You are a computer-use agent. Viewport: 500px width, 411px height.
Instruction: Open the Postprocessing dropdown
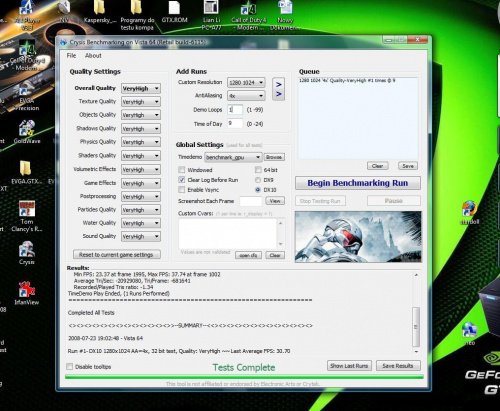[141, 197]
